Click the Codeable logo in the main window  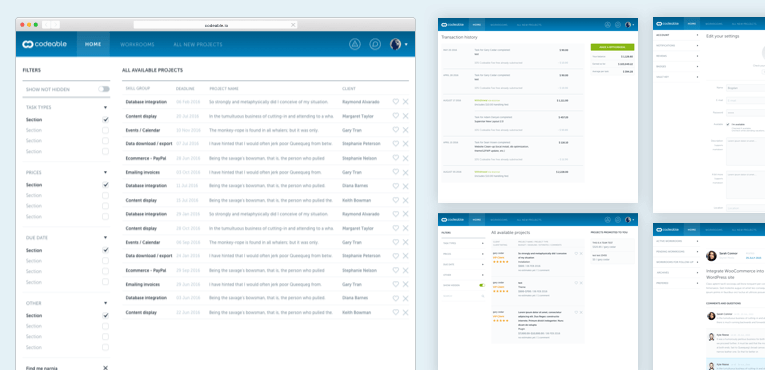pyautogui.click(x=44, y=44)
